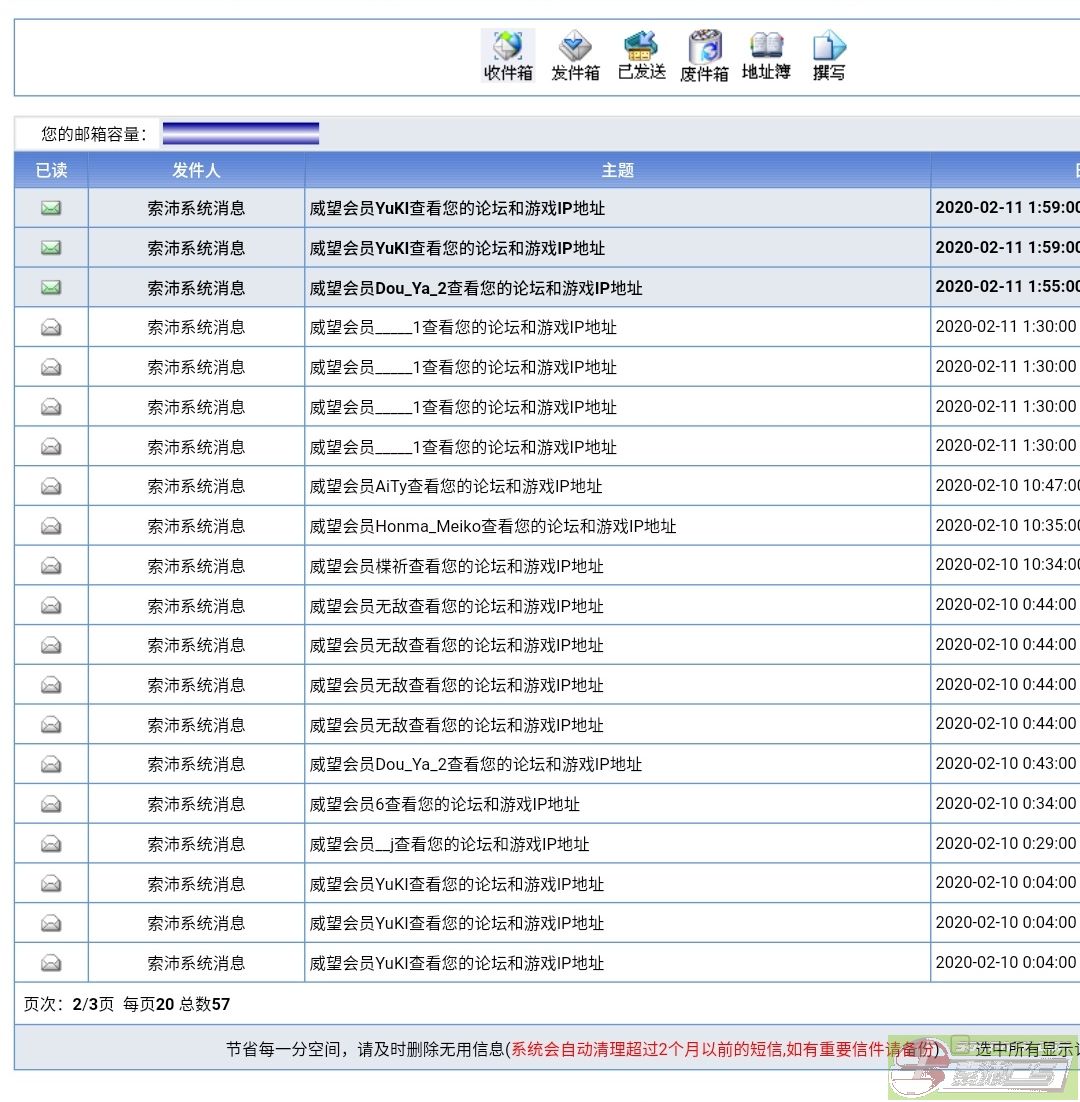Screen dimensions: 1080x1102
Task: Open the 发件箱 outbox icon
Action: click(x=575, y=56)
